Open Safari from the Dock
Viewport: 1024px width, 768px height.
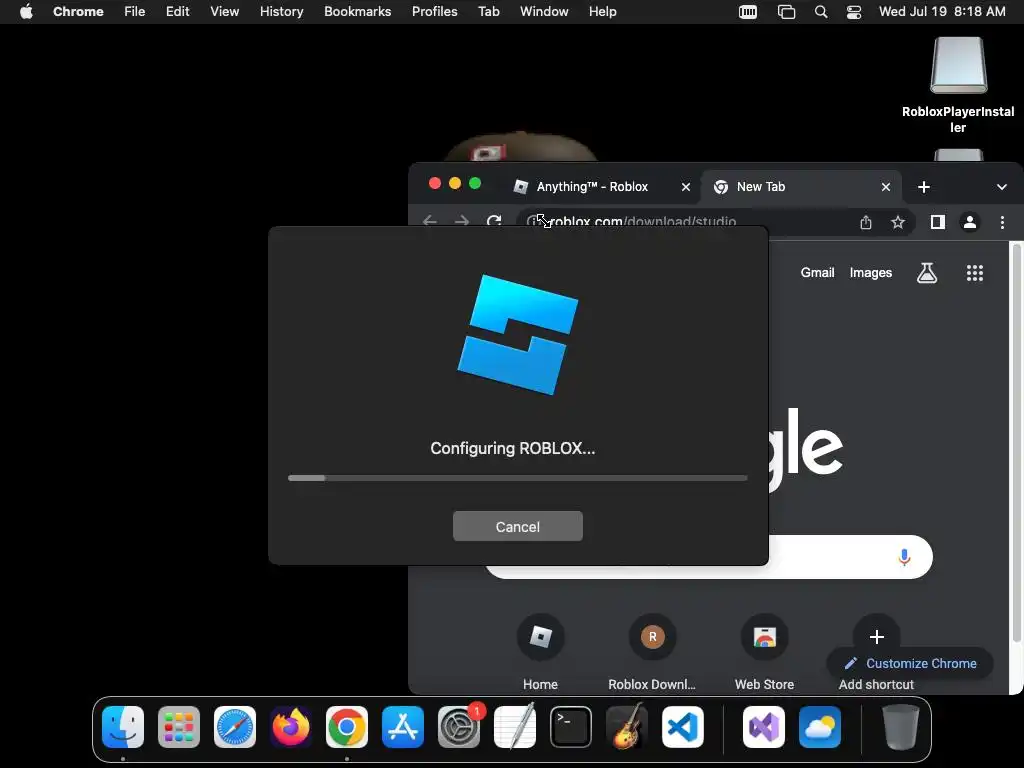click(234, 727)
